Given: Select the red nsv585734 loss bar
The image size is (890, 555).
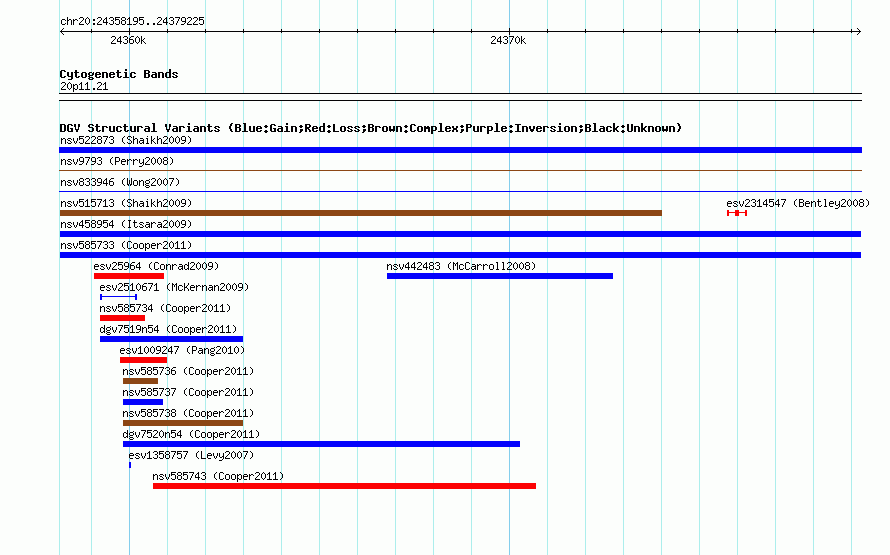Looking at the screenshot, I should pos(122,318).
